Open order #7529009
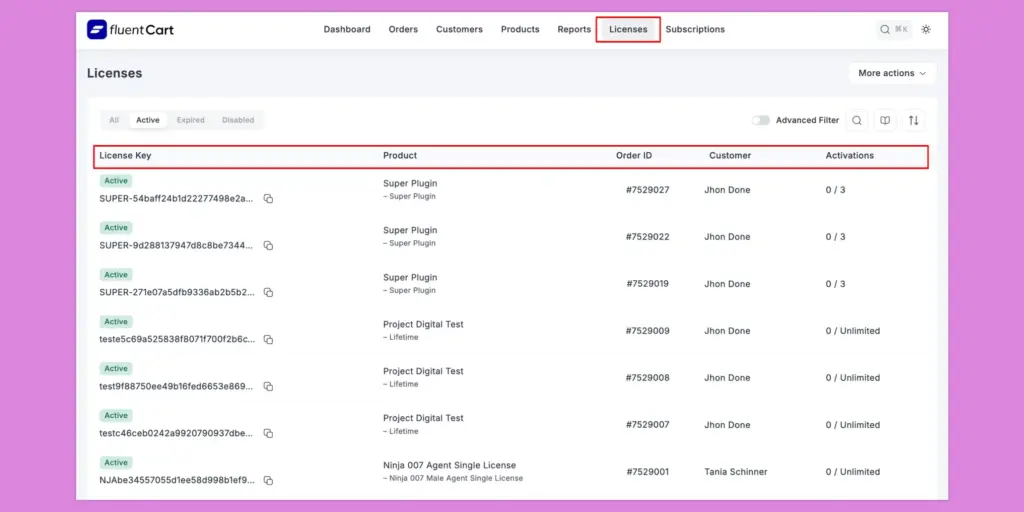This screenshot has width=1024, height=512. 648,331
